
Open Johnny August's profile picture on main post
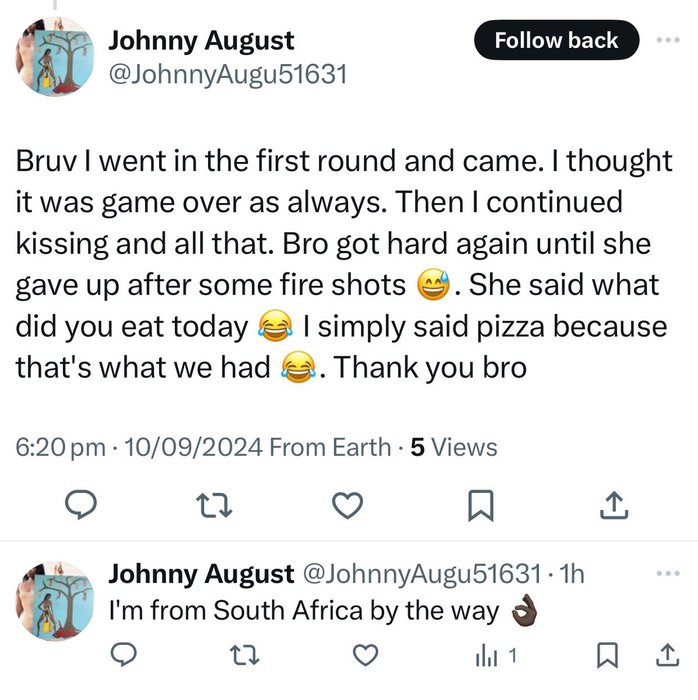[55, 56]
